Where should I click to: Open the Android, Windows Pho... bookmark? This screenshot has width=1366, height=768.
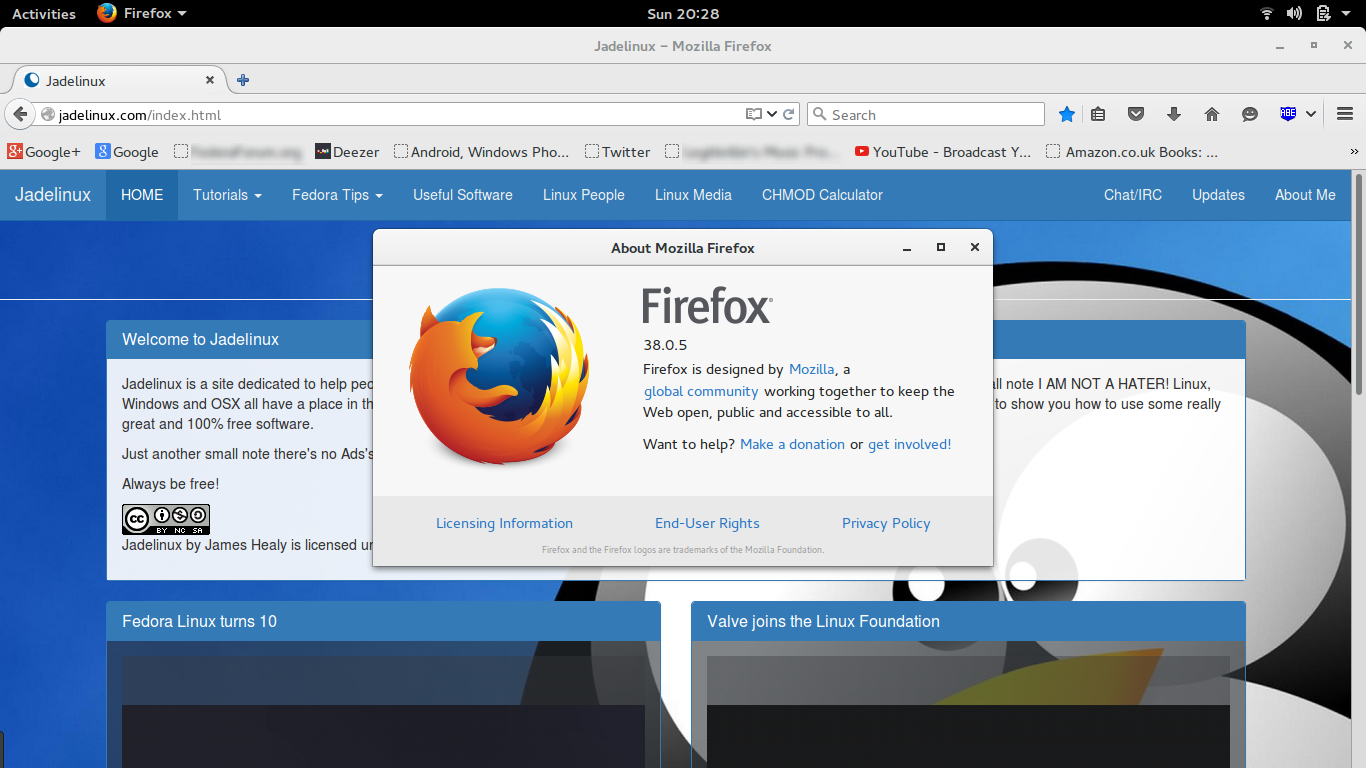pyautogui.click(x=481, y=152)
